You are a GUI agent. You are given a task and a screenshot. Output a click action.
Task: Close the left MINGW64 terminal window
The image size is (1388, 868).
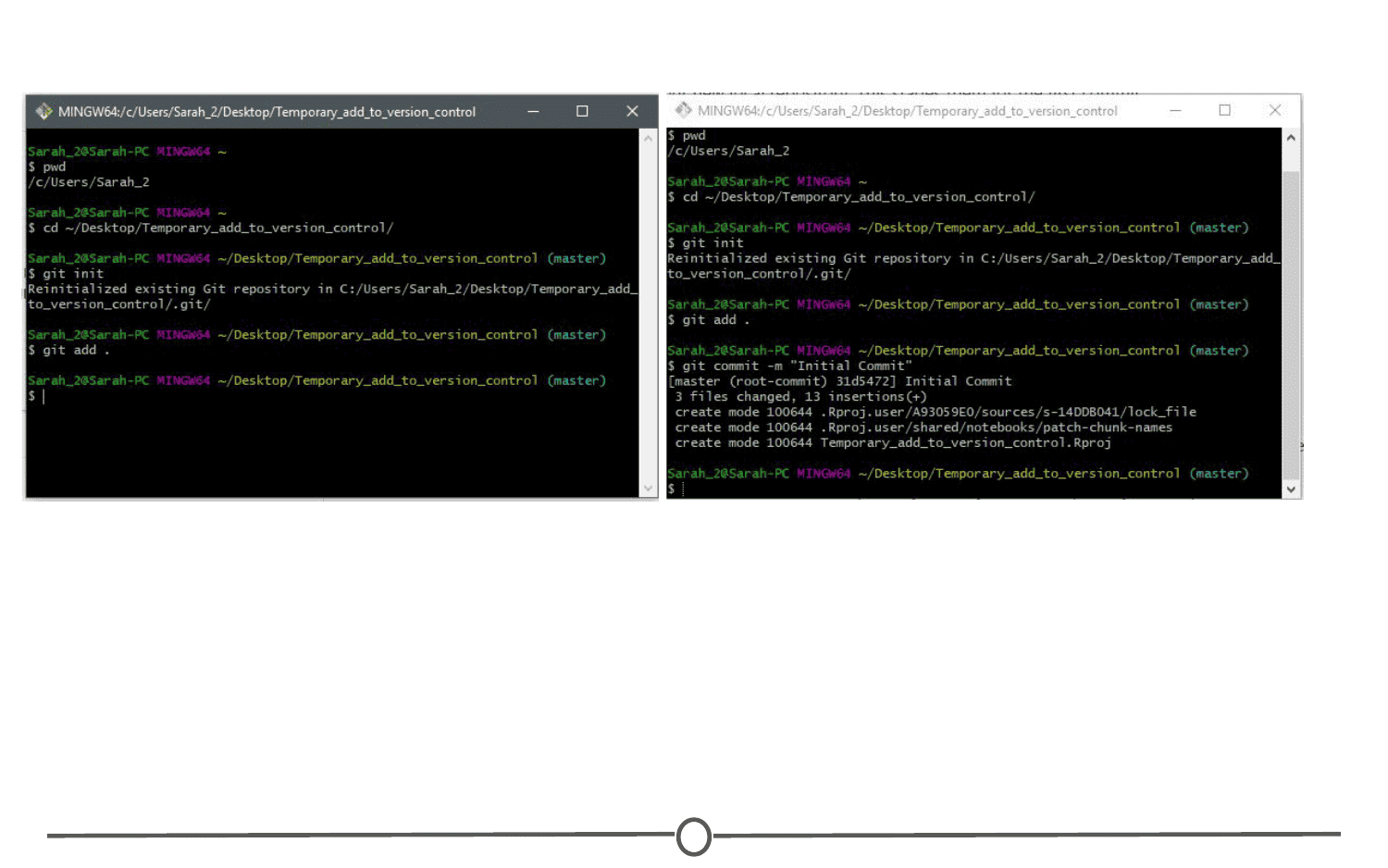click(x=632, y=111)
